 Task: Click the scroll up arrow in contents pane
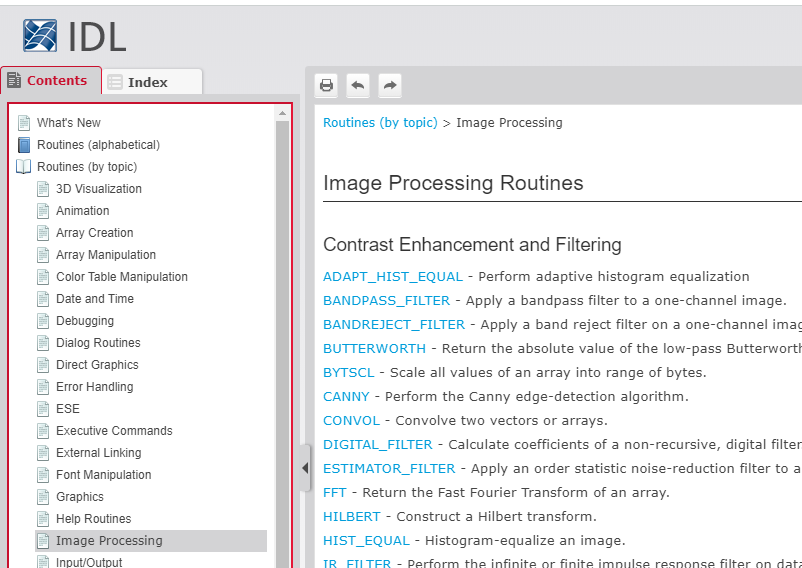[282, 113]
